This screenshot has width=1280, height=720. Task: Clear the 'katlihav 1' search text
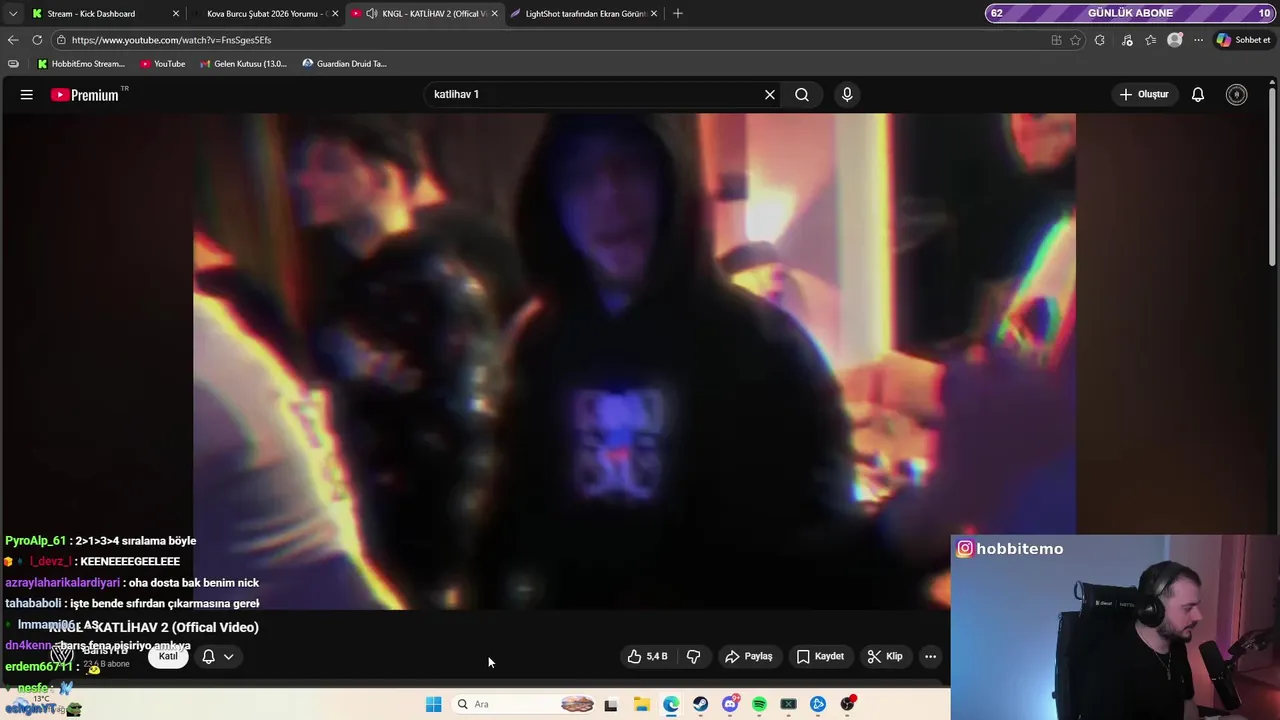click(x=770, y=94)
